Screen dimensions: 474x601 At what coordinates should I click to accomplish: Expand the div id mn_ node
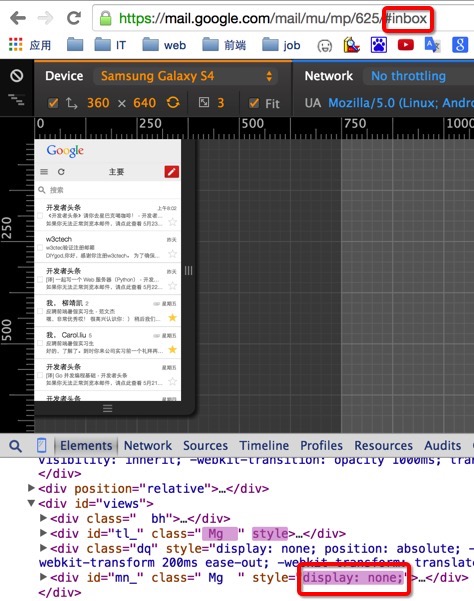(43, 577)
